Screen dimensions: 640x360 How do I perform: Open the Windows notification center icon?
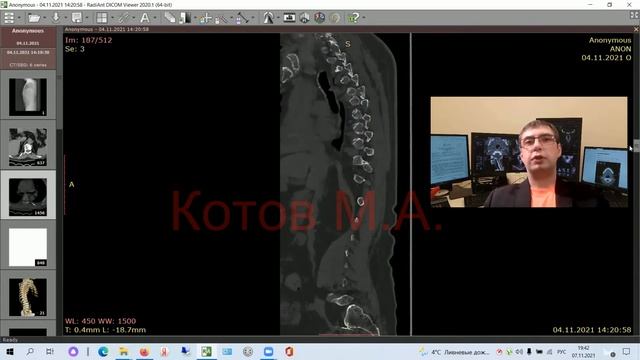(x=627, y=352)
